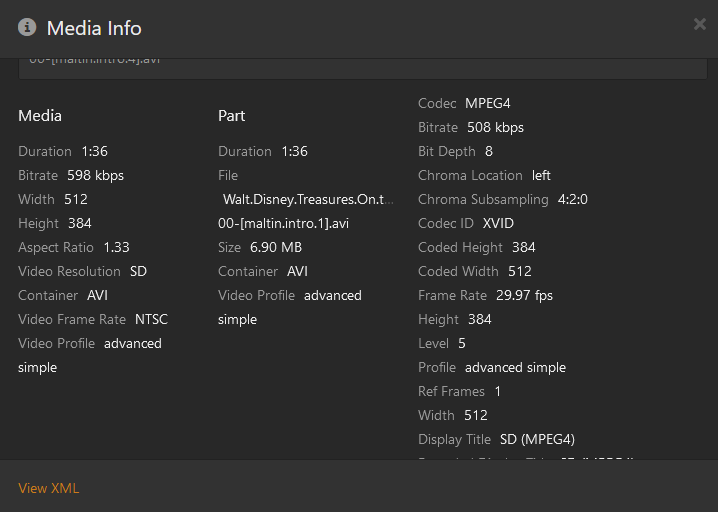This screenshot has height=512, width=718.
Task: Open the View XML link
Action: [48, 488]
